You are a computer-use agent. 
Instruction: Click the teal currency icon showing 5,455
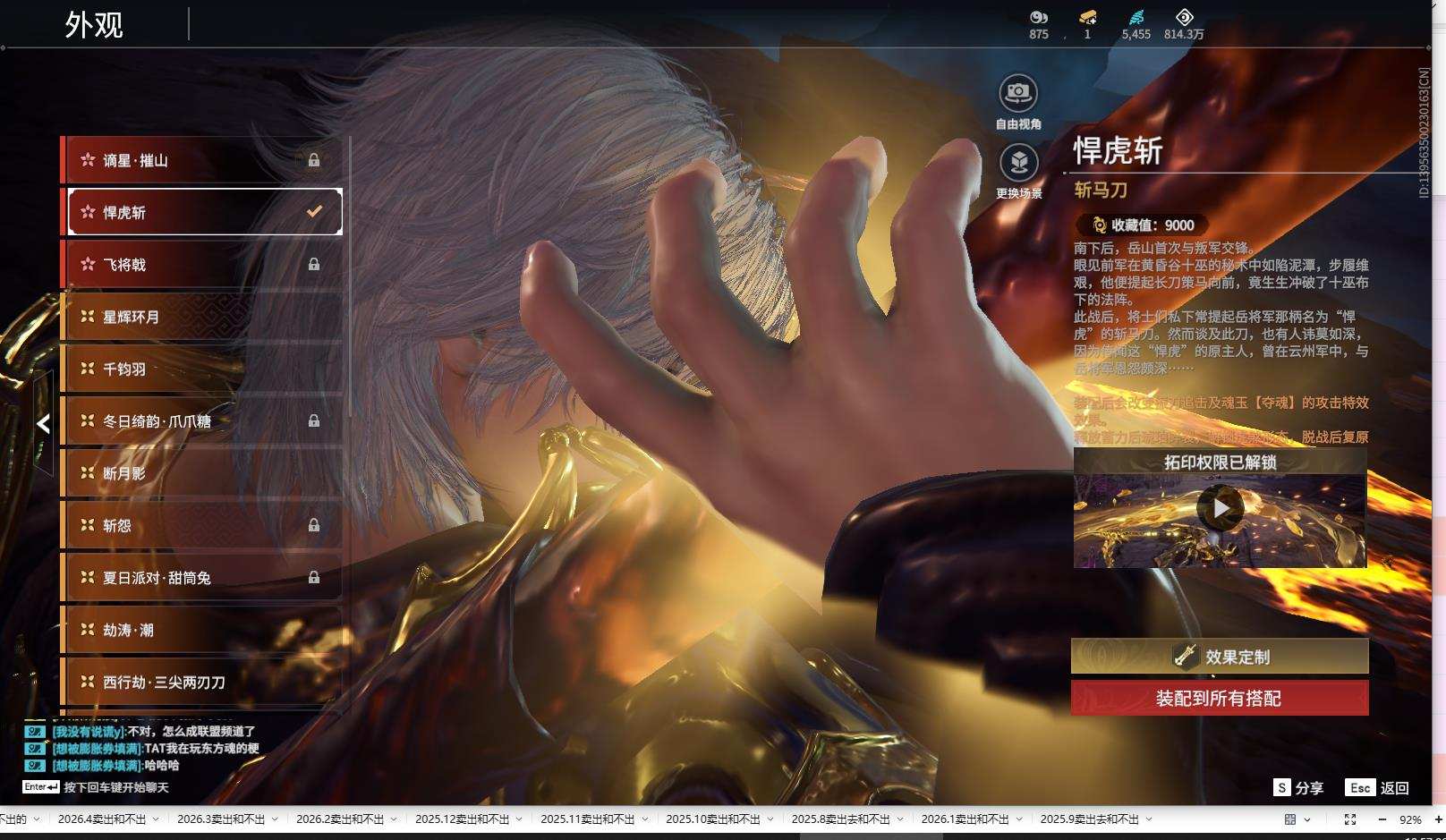(x=1136, y=17)
